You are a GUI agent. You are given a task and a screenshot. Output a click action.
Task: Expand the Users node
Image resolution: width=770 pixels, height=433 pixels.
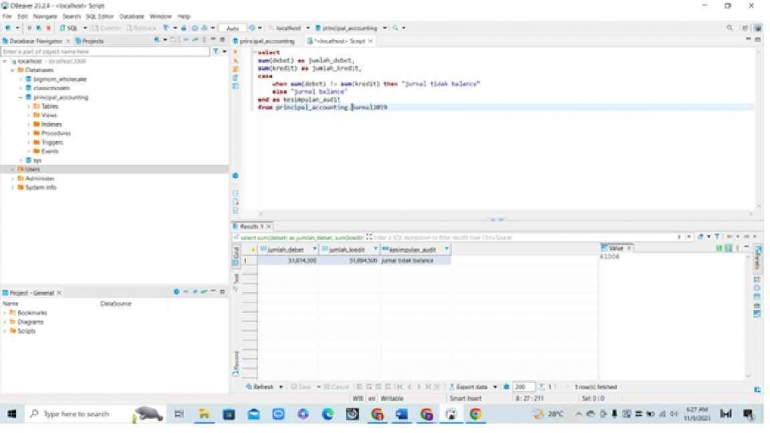[x=13, y=169]
